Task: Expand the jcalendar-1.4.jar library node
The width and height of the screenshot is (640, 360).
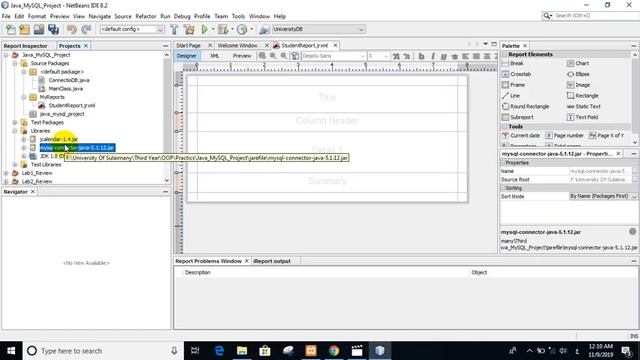Action: [24, 139]
